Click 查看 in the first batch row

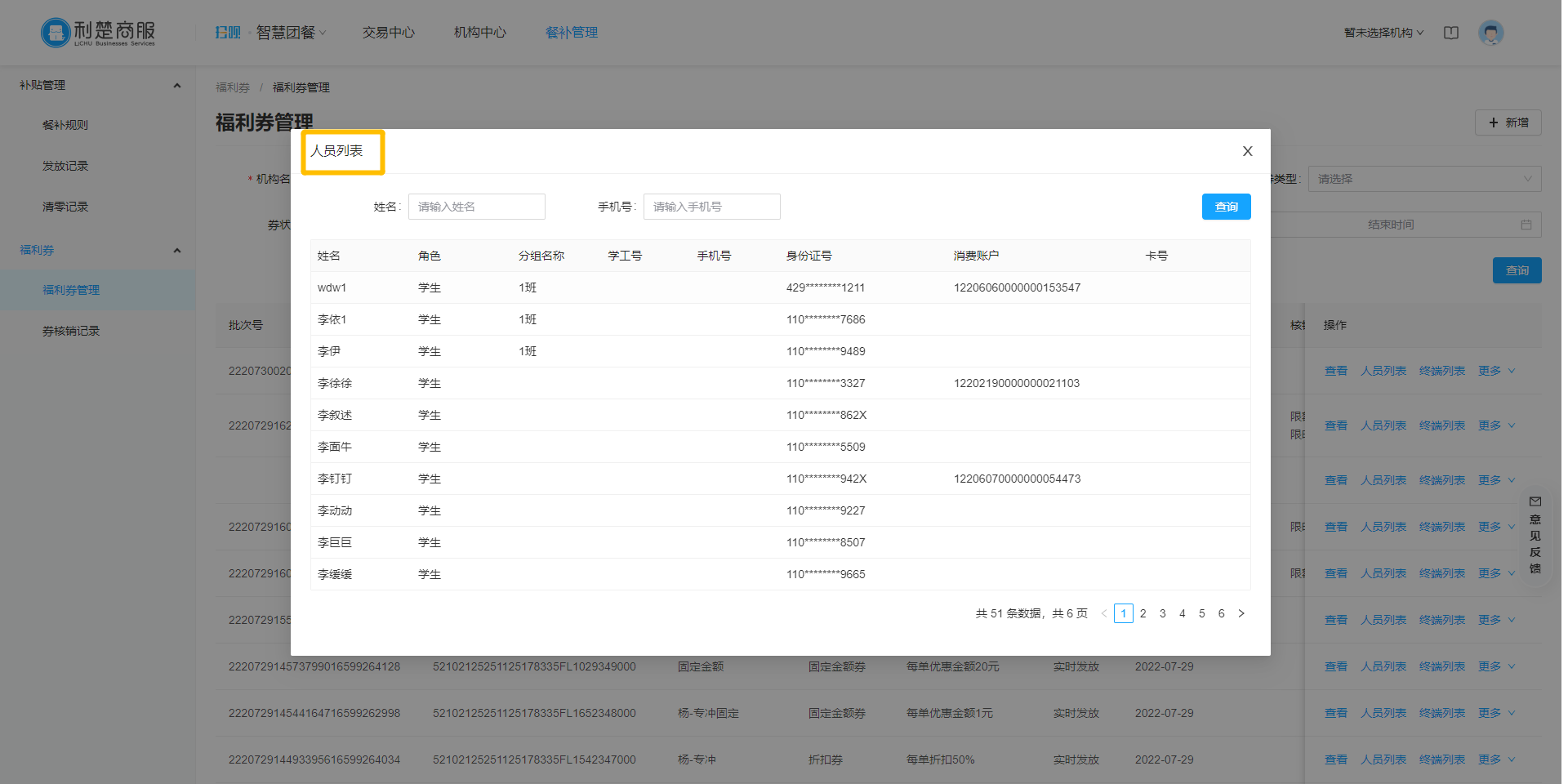[x=1336, y=371]
